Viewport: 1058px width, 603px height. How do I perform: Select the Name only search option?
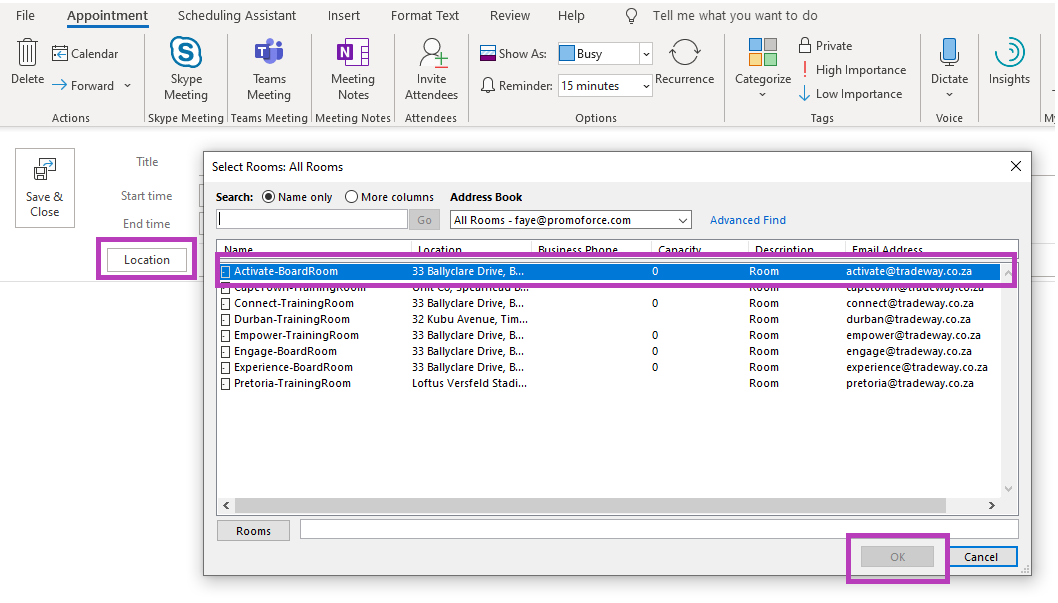(268, 196)
